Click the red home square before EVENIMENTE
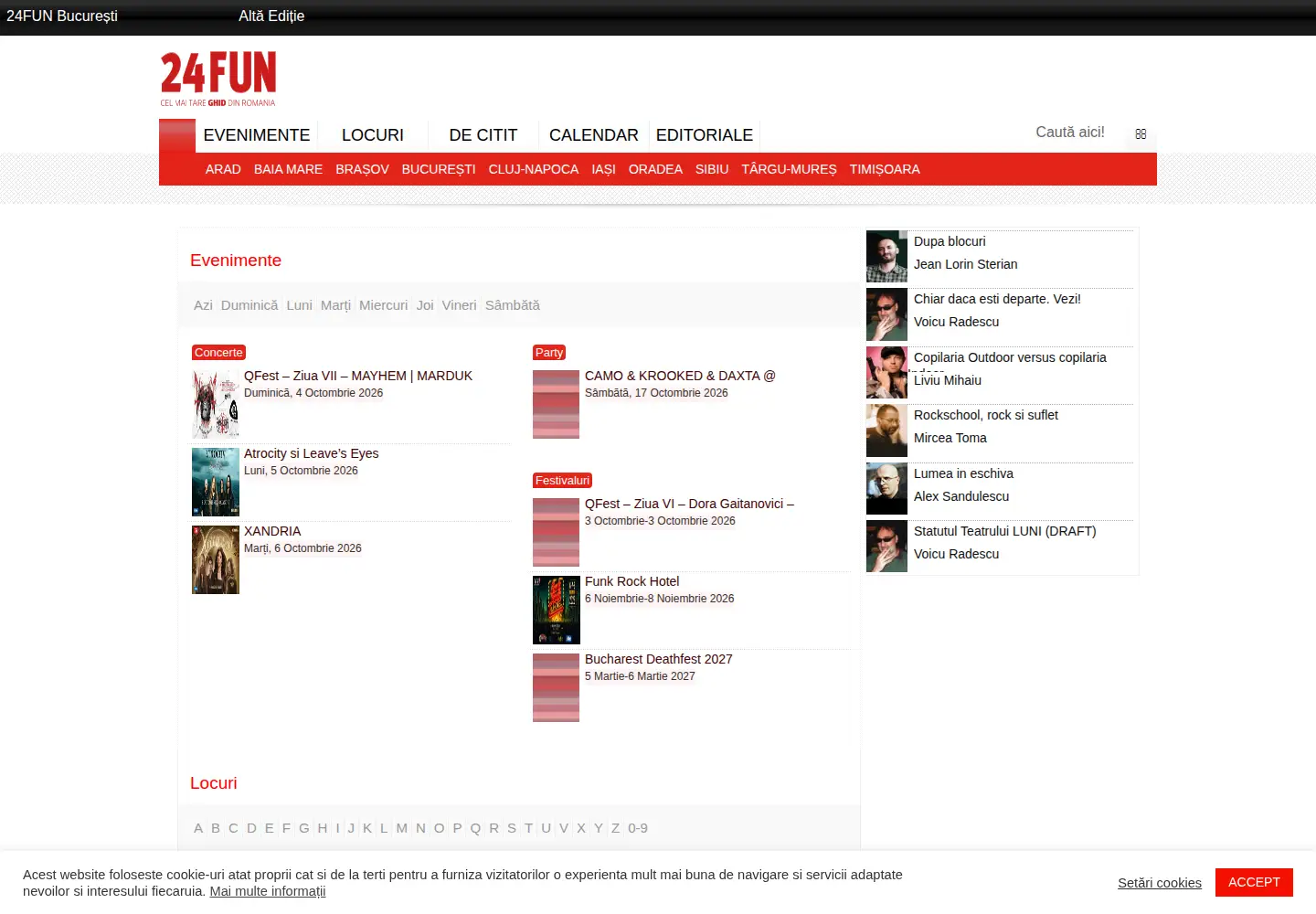1316x914 pixels. (177, 135)
